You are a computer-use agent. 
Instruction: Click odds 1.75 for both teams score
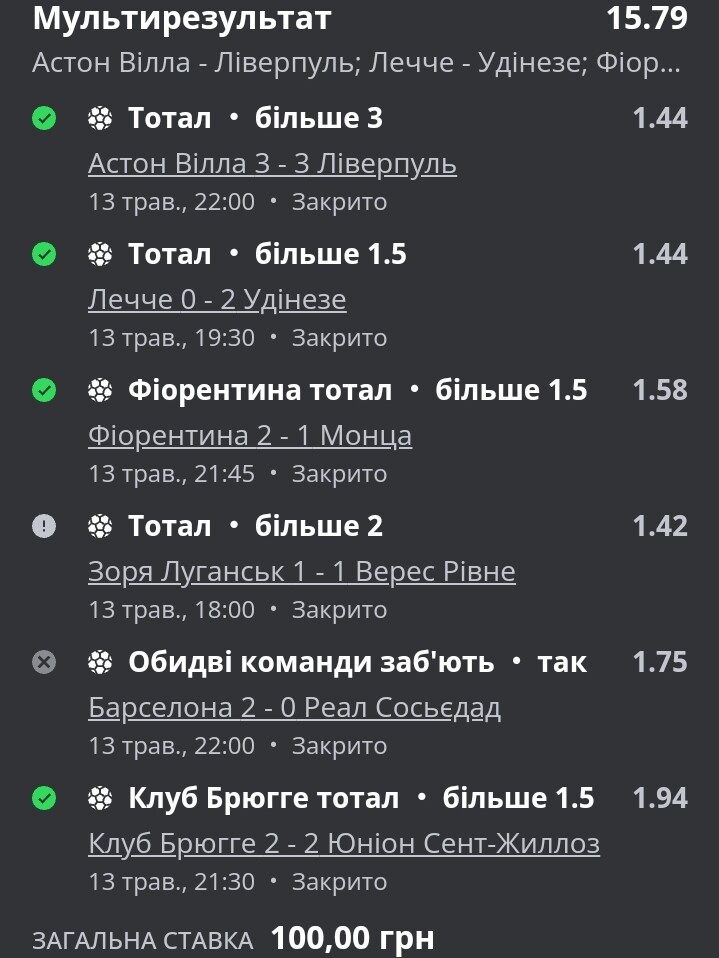pos(660,662)
